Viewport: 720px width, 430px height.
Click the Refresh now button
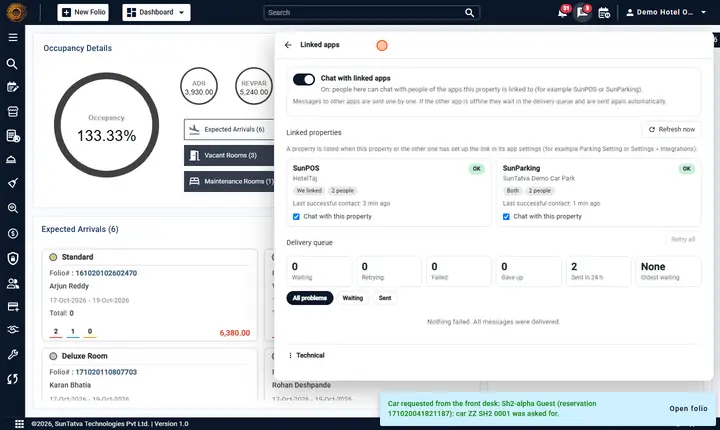coord(672,130)
